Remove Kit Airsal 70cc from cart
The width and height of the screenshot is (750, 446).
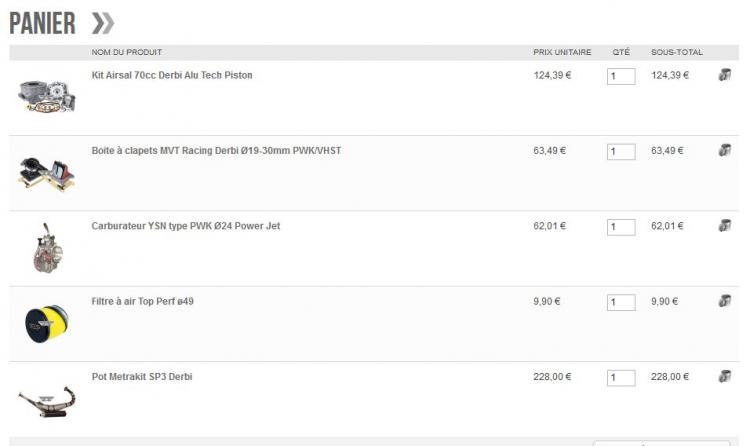pos(725,75)
